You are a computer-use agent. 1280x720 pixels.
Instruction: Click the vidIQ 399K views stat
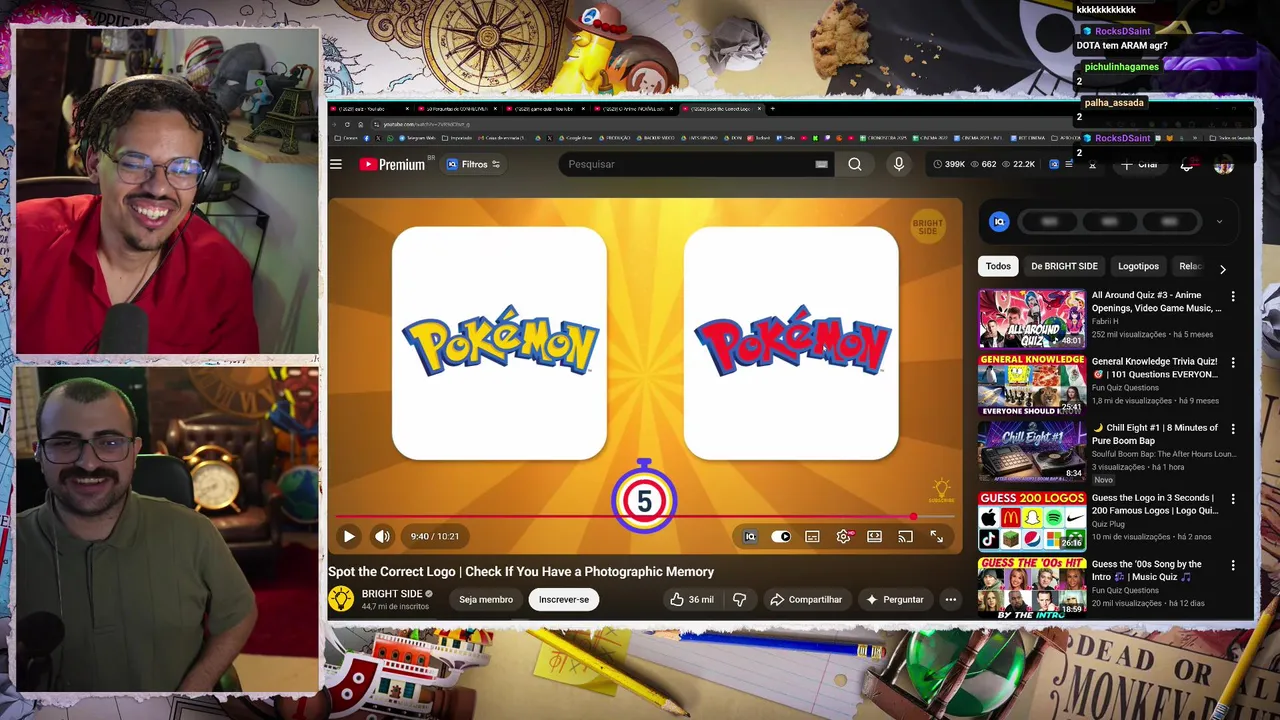(x=950, y=164)
